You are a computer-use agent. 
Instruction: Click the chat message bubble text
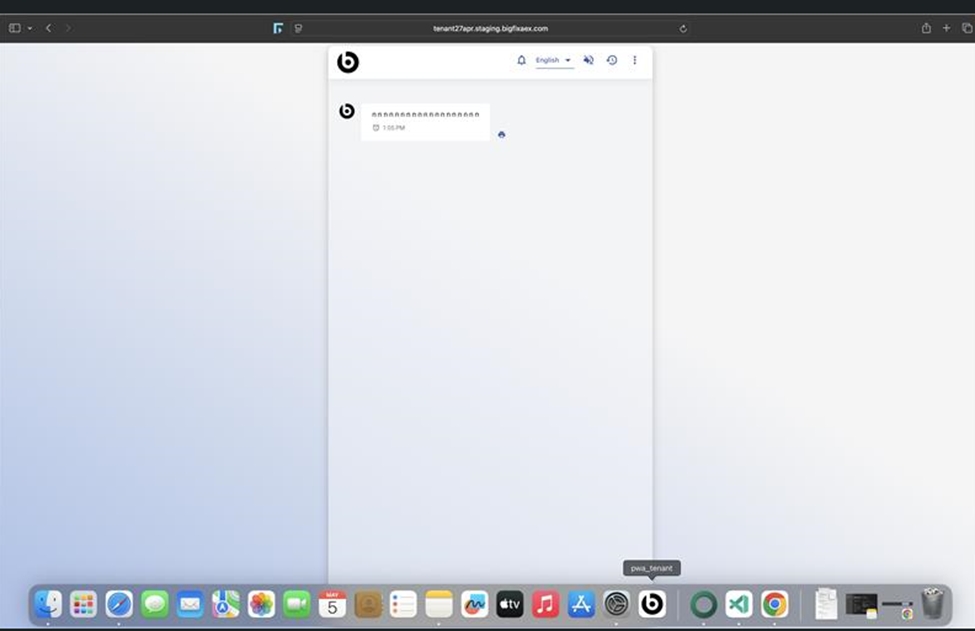[x=425, y=114]
